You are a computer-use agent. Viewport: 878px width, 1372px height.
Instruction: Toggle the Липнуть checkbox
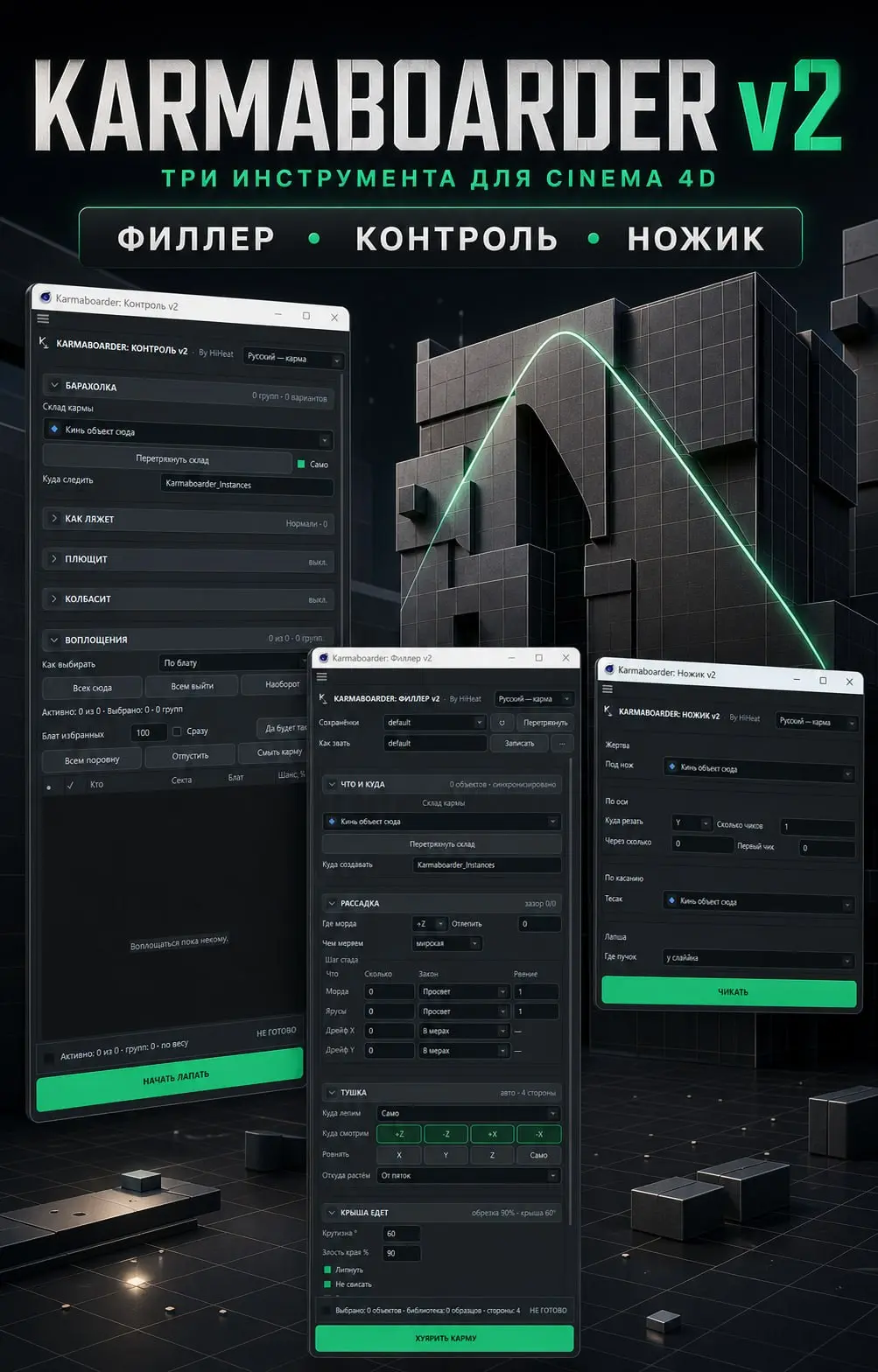pyautogui.click(x=327, y=1270)
